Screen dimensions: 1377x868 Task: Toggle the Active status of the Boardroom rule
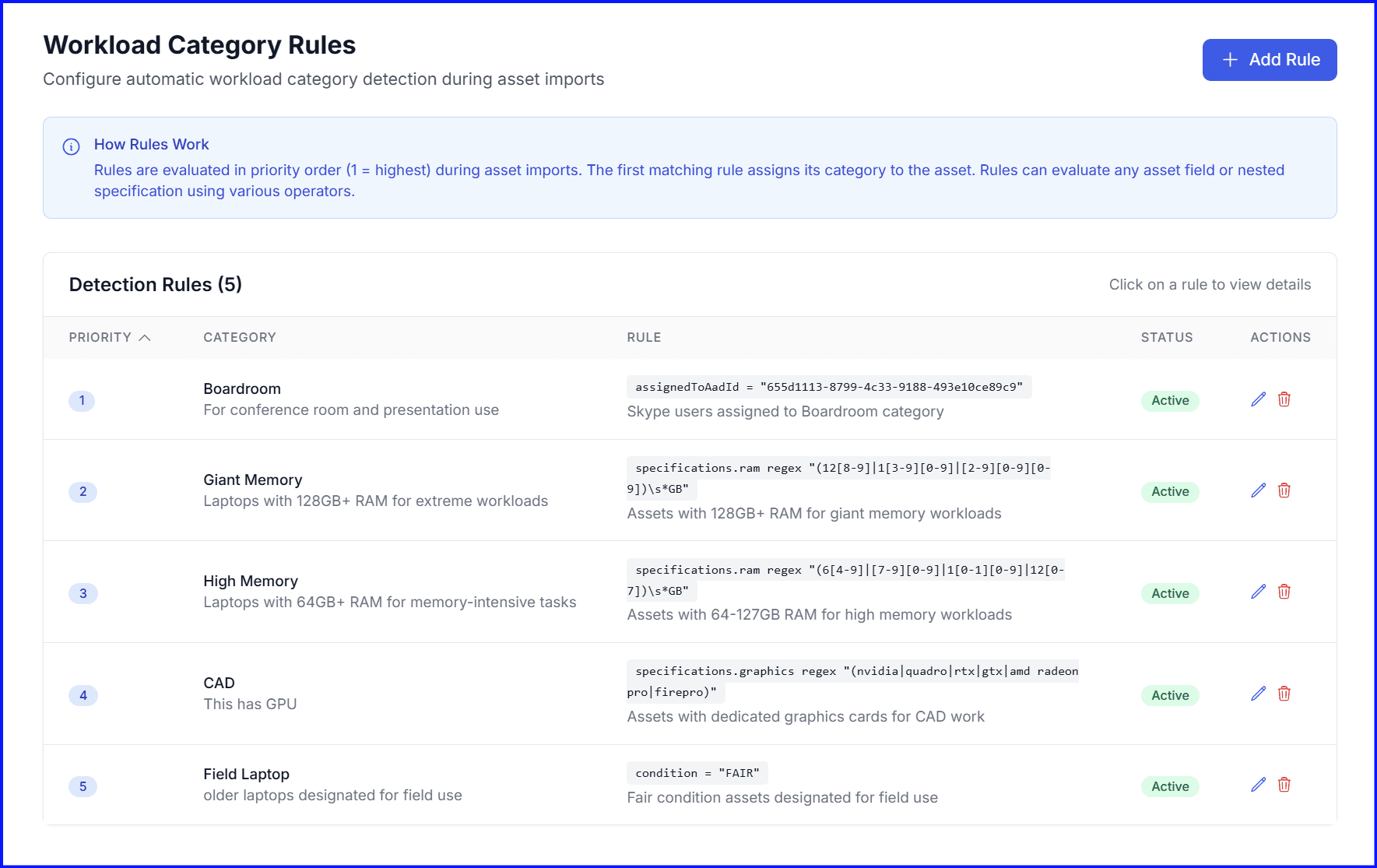[1169, 400]
